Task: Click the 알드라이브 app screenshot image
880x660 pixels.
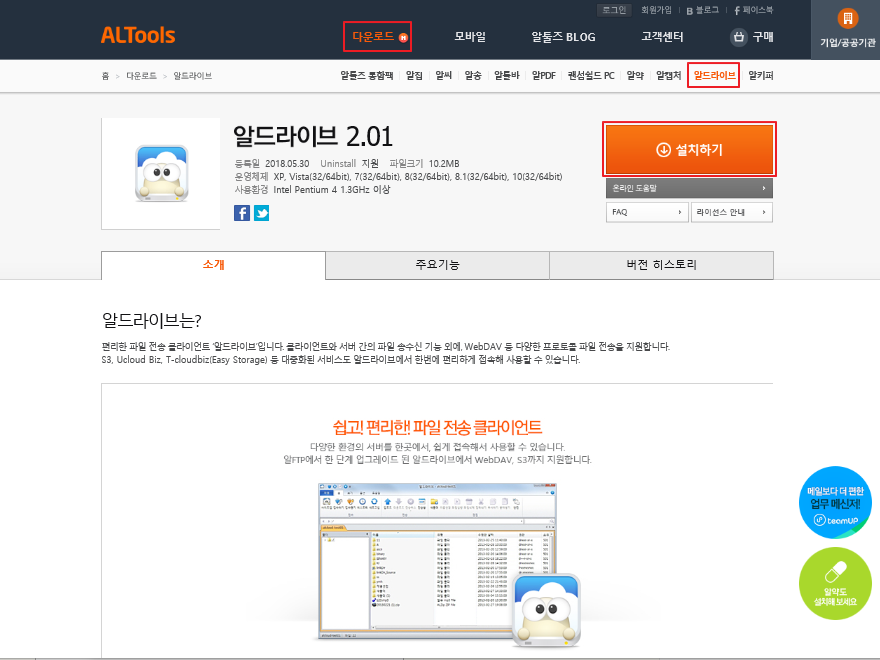Action: 449,563
